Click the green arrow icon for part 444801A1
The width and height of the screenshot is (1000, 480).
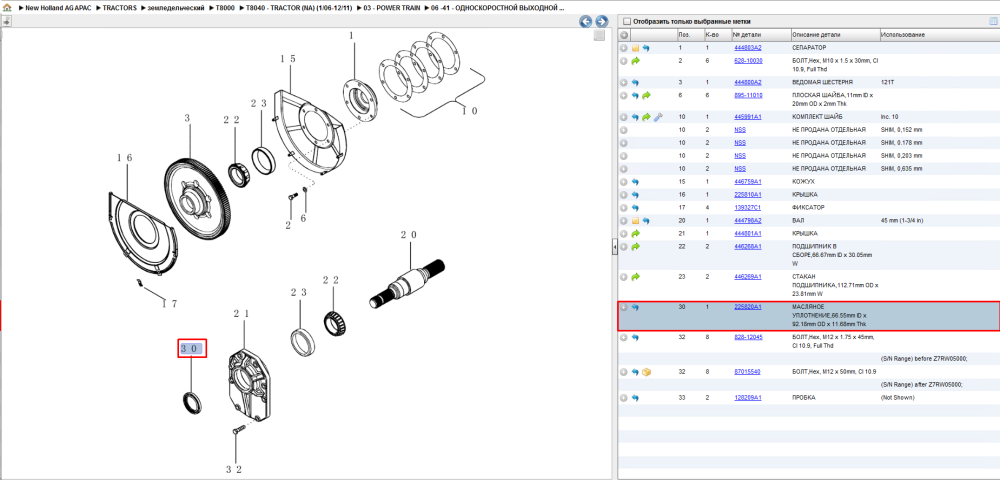pos(635,233)
